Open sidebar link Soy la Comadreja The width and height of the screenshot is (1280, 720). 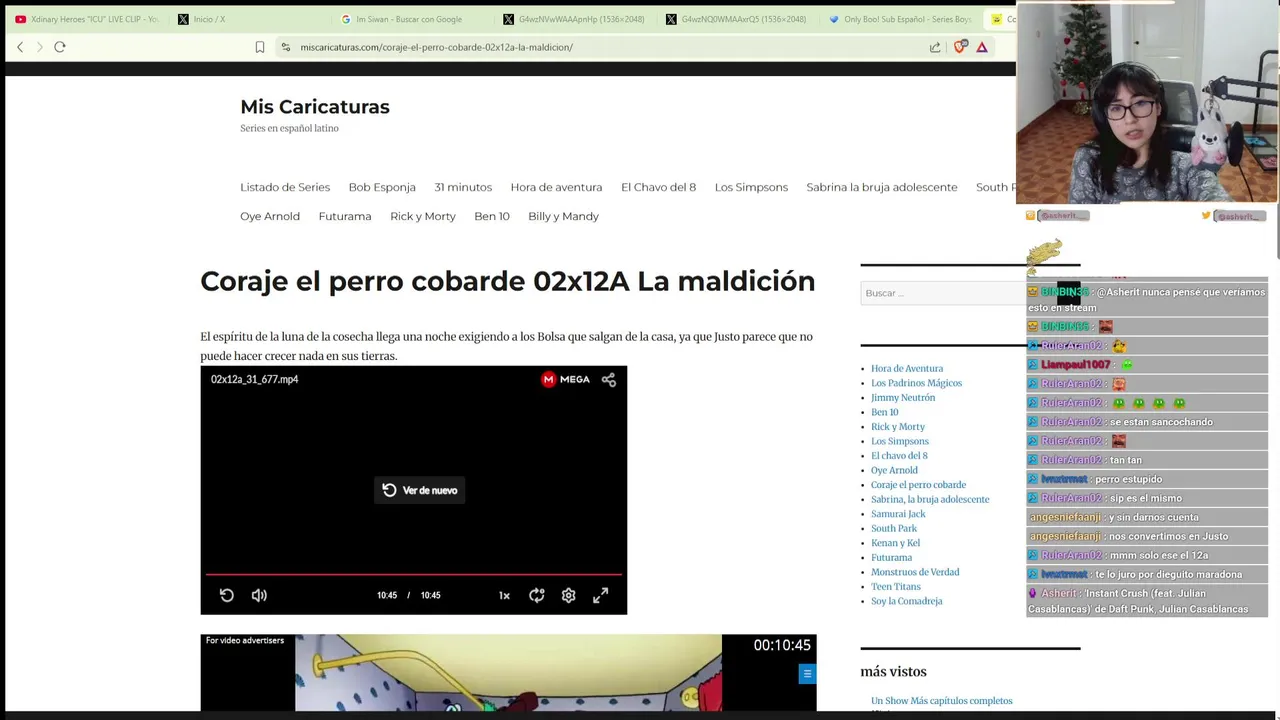907,601
